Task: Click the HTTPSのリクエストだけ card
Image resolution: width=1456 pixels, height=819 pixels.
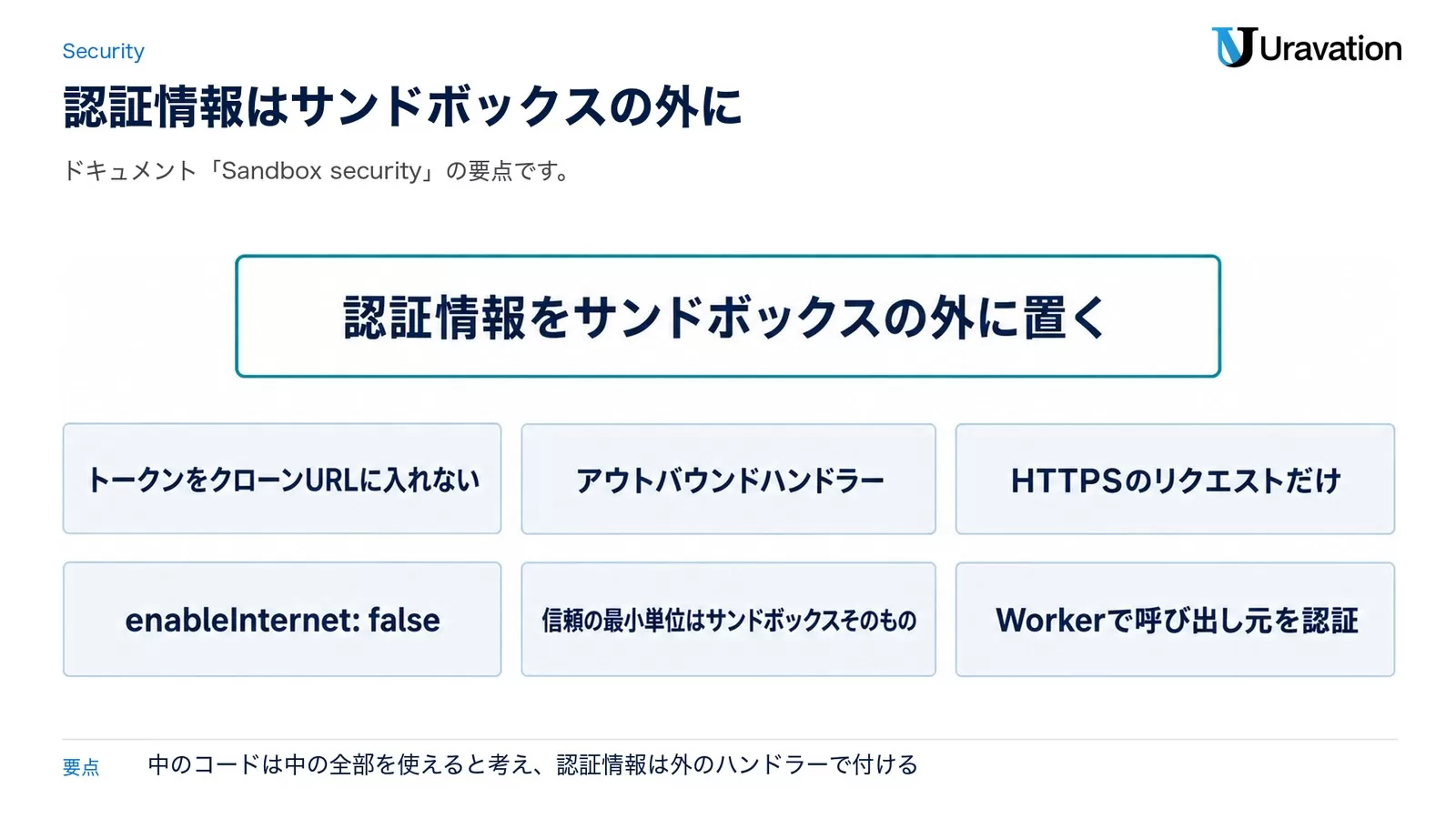Action: 1175,479
